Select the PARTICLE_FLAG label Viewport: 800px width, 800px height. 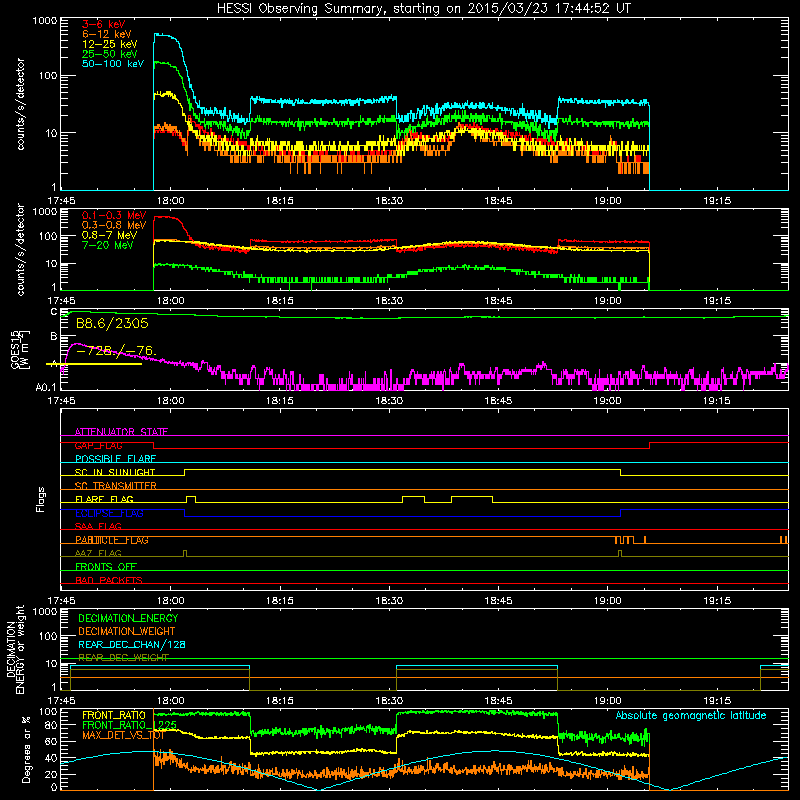pos(112,540)
